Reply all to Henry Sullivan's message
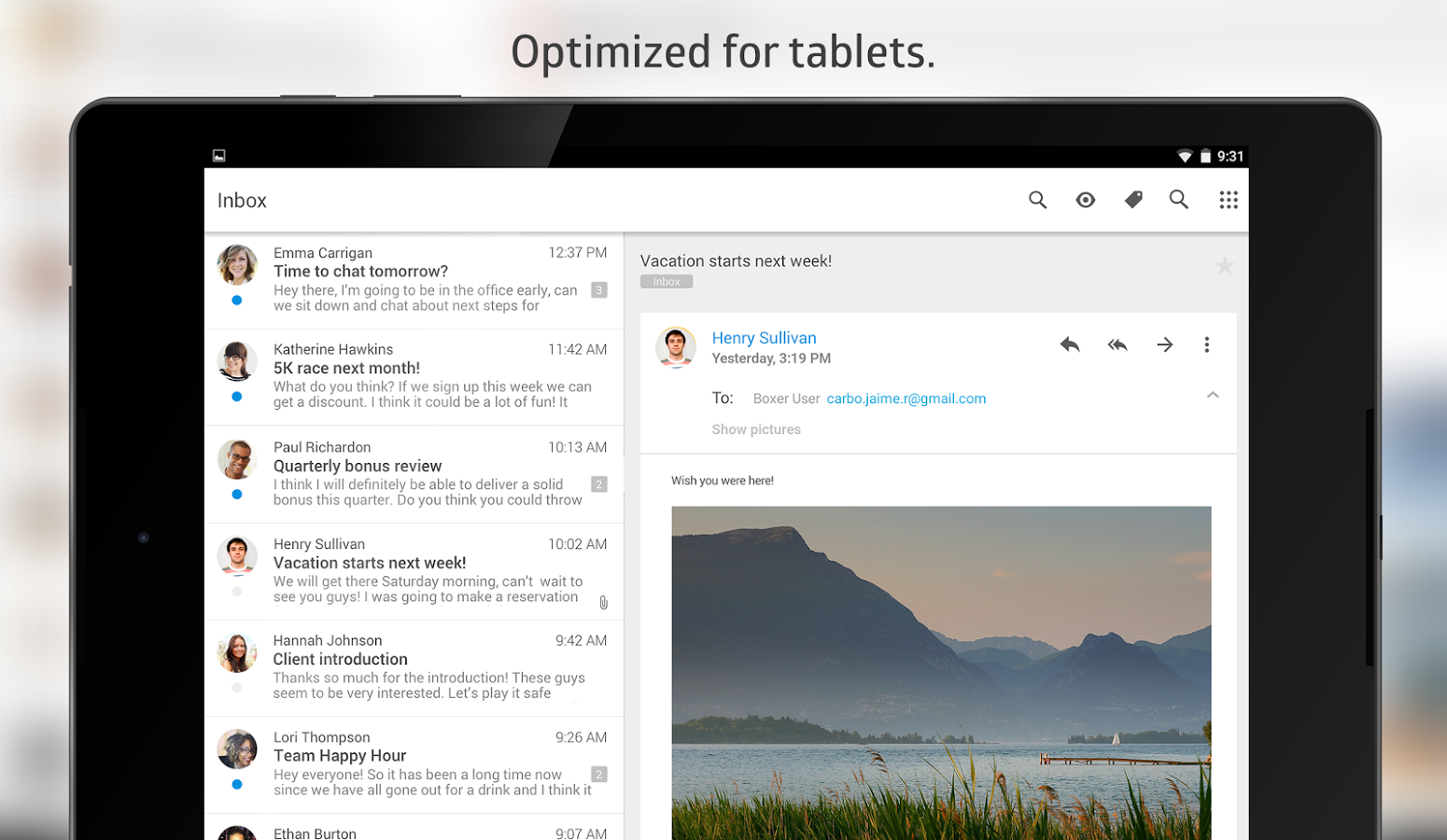This screenshot has height=840, width=1447. [1117, 344]
